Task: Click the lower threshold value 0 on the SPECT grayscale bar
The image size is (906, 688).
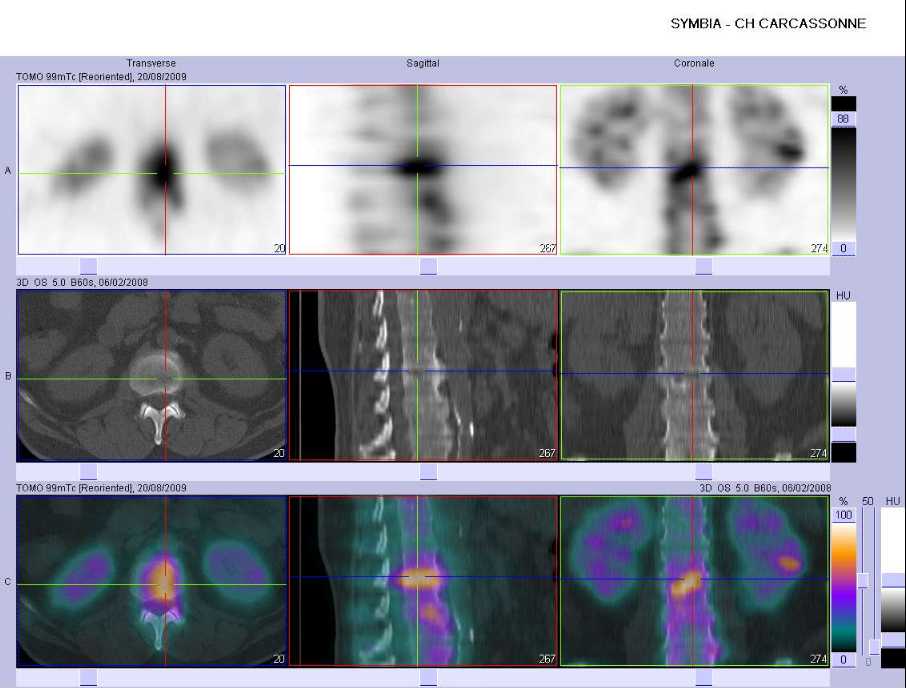Action: (x=843, y=248)
